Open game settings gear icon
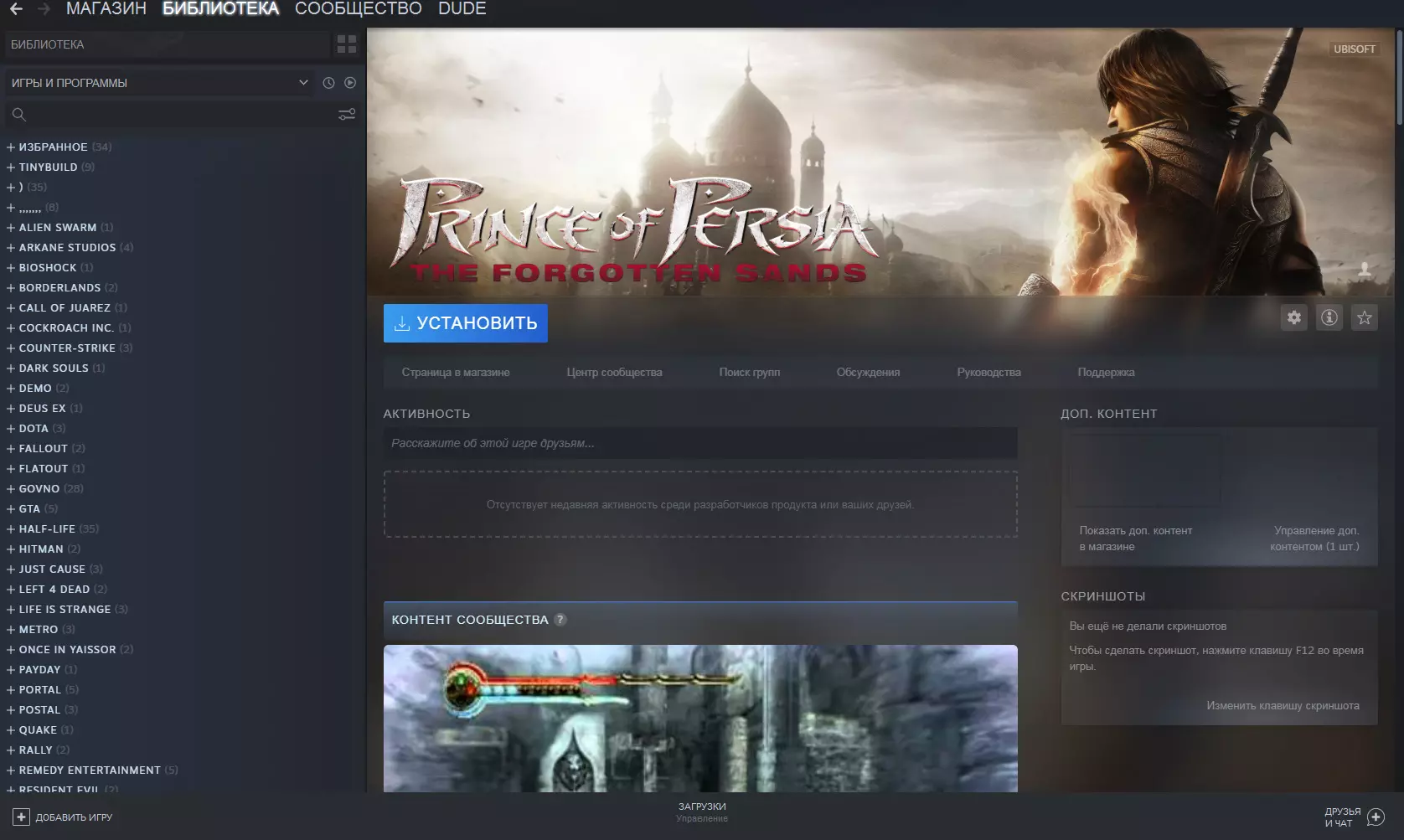1404x840 pixels. pos(1294,317)
